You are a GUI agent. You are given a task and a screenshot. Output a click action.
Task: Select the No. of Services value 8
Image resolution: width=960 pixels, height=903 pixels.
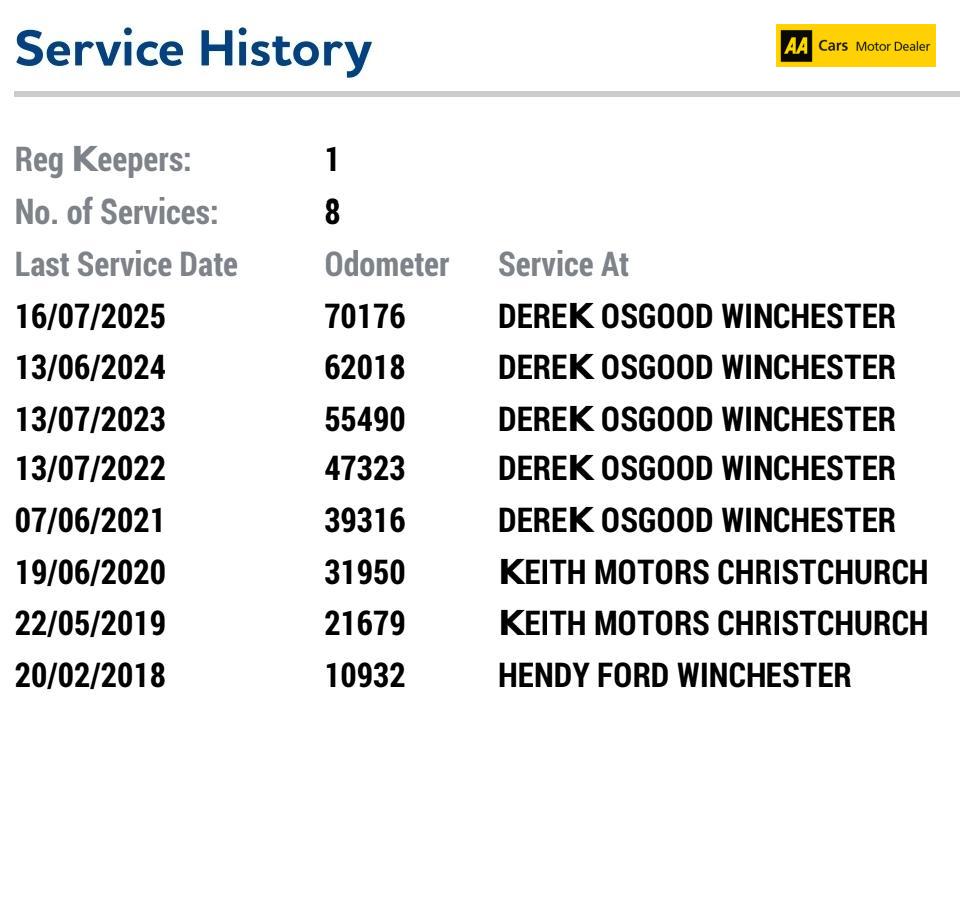tap(332, 212)
